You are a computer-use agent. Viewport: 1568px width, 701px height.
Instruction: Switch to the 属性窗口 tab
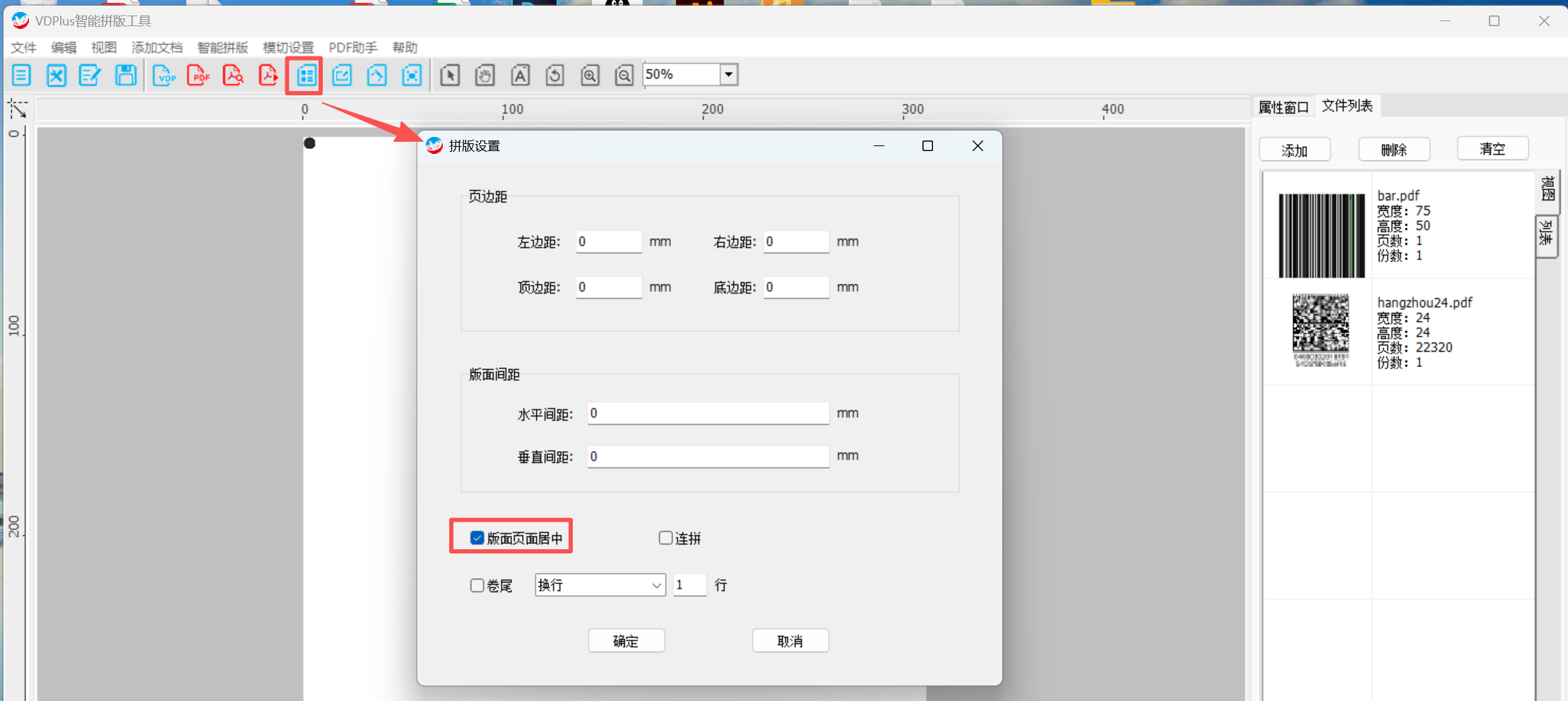pyautogui.click(x=1283, y=107)
